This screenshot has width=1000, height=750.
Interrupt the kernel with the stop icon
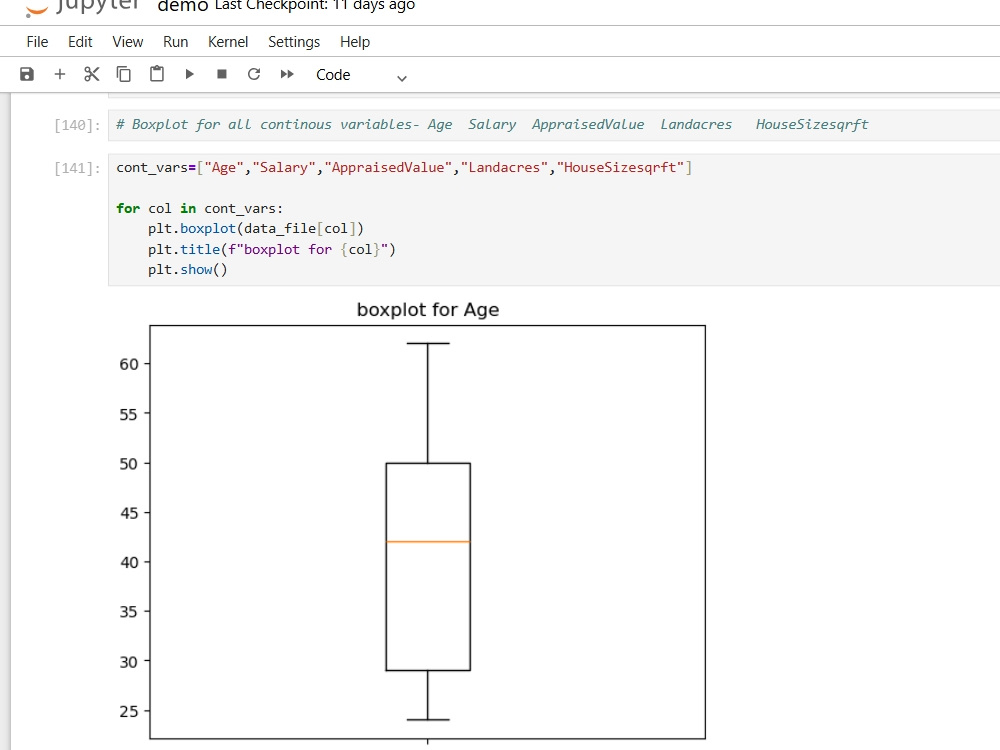coord(222,75)
